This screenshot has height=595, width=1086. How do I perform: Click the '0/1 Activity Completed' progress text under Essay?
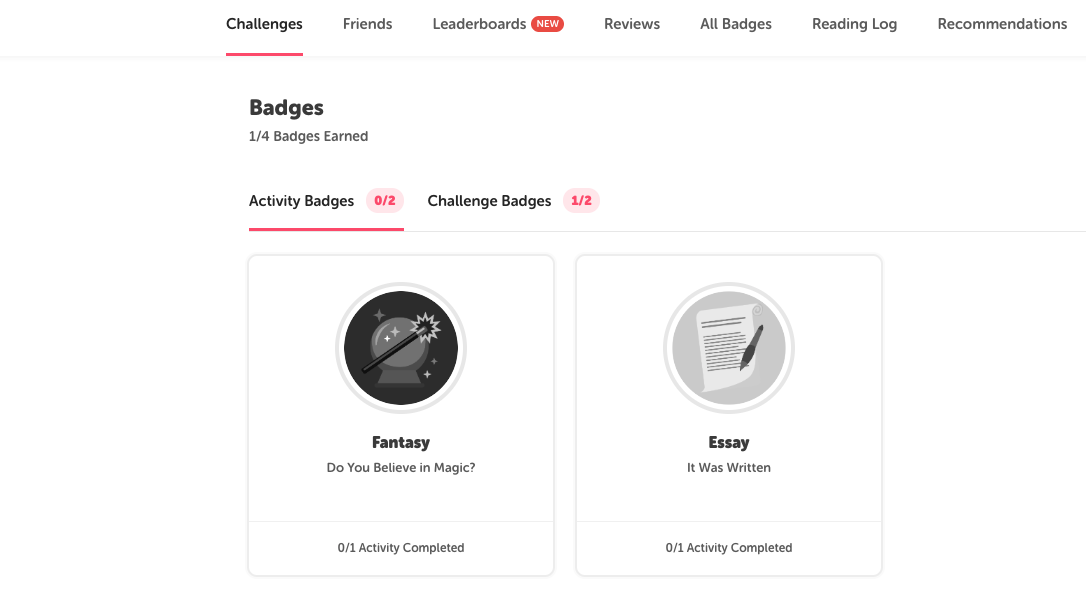pyautogui.click(x=728, y=547)
